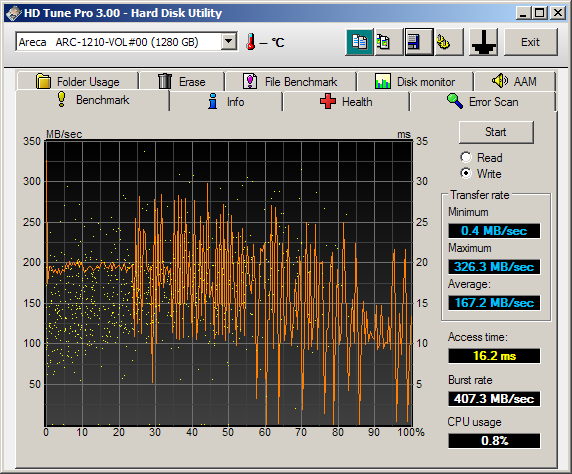The width and height of the screenshot is (572, 474).
Task: Click the minimum value 0.4 MB/sec
Action: [494, 231]
